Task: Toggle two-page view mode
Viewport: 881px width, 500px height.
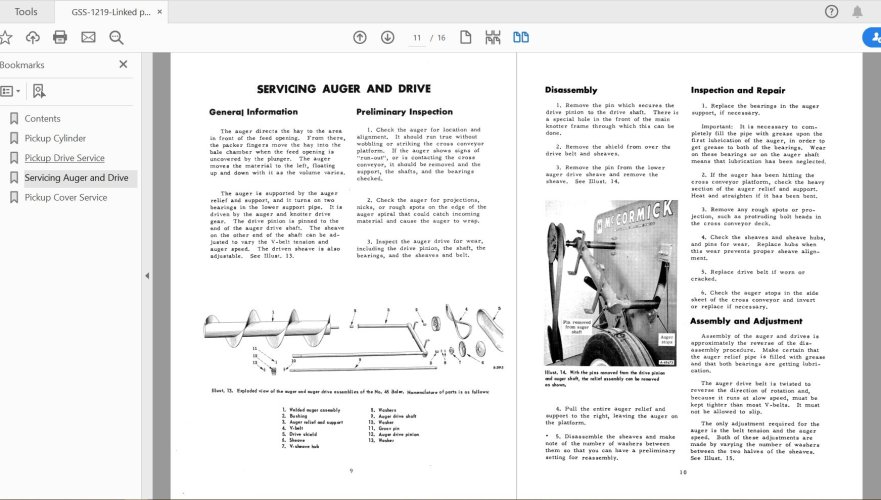Action: tap(521, 37)
